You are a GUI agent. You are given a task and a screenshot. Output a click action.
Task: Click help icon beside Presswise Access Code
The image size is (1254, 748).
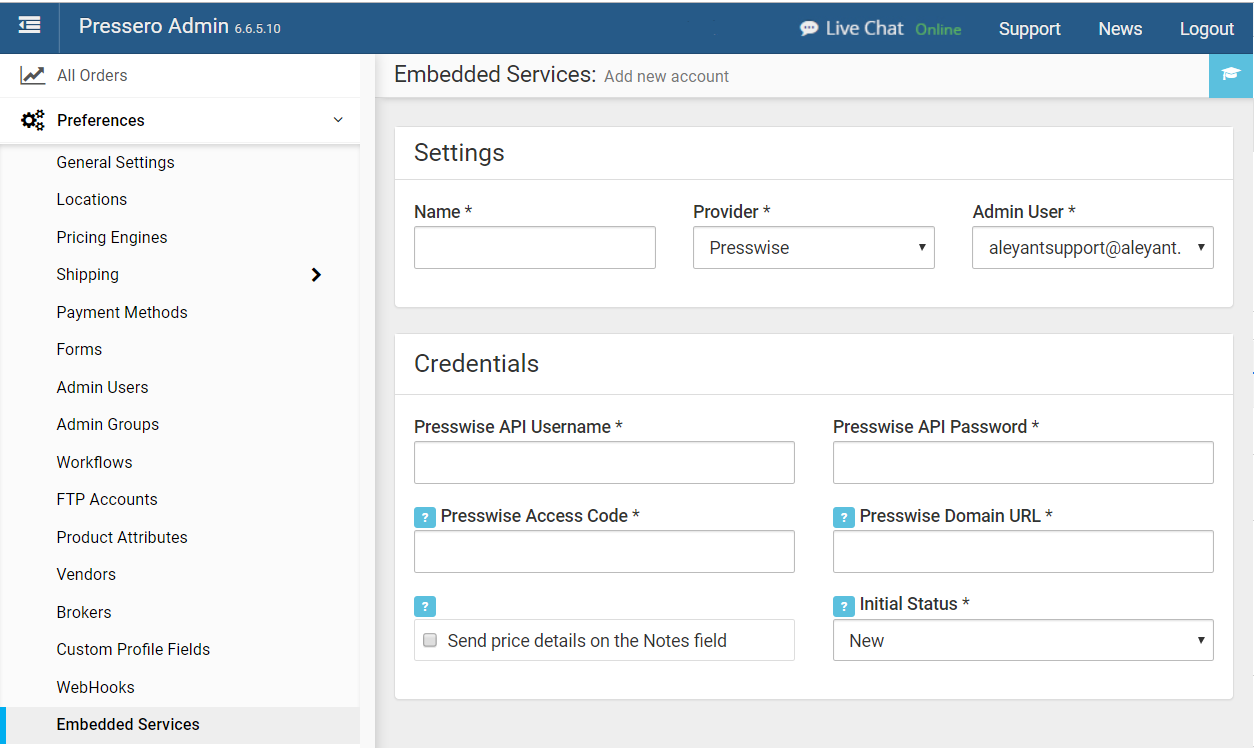(425, 517)
